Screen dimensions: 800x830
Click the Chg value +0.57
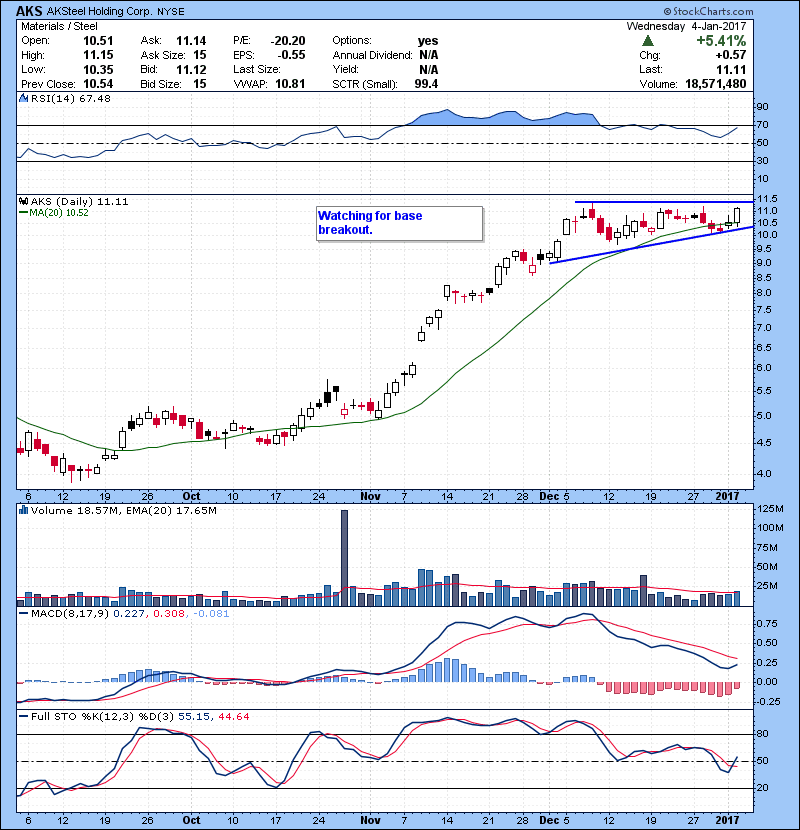[x=731, y=55]
